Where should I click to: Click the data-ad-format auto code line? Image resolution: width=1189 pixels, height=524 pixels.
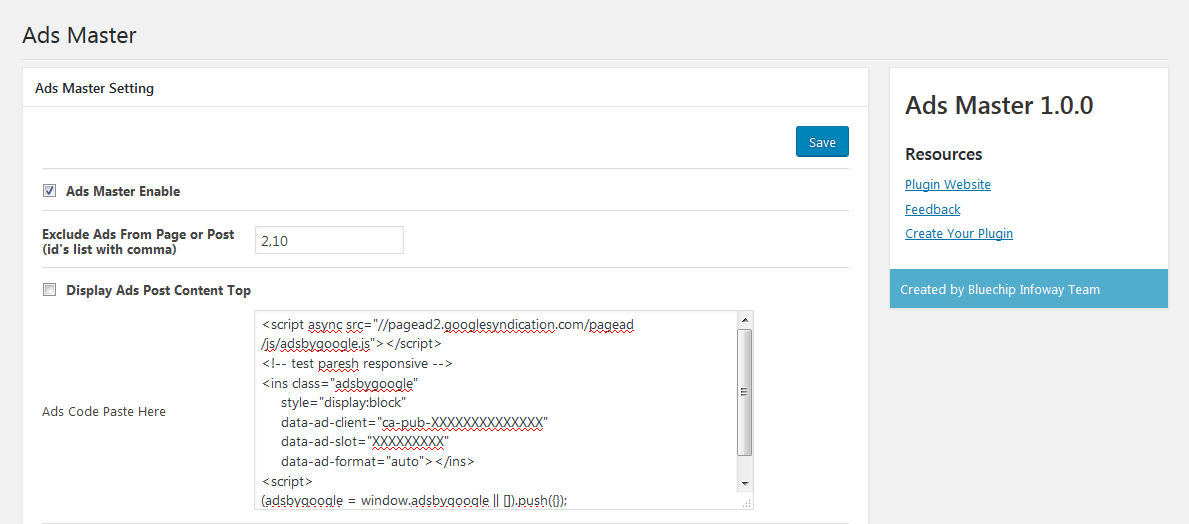(378, 461)
